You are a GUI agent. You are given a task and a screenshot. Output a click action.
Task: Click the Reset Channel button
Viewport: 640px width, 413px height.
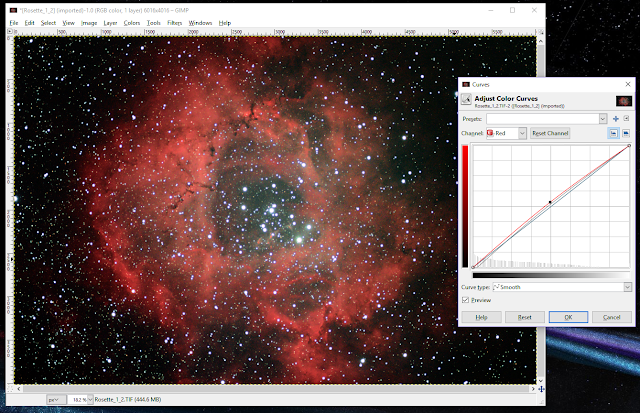(550, 133)
